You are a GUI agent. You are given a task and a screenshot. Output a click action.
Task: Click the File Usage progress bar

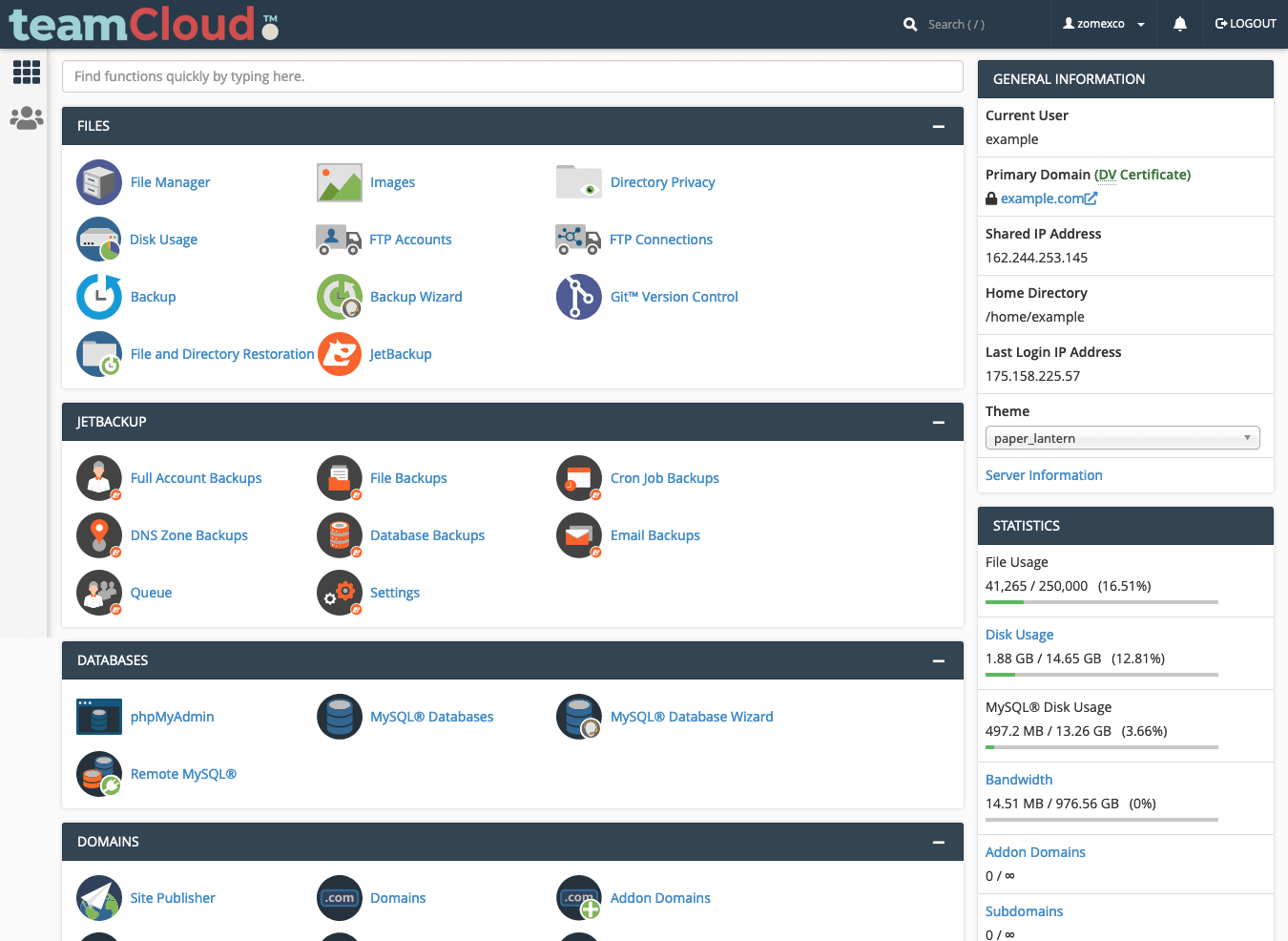click(x=1102, y=602)
